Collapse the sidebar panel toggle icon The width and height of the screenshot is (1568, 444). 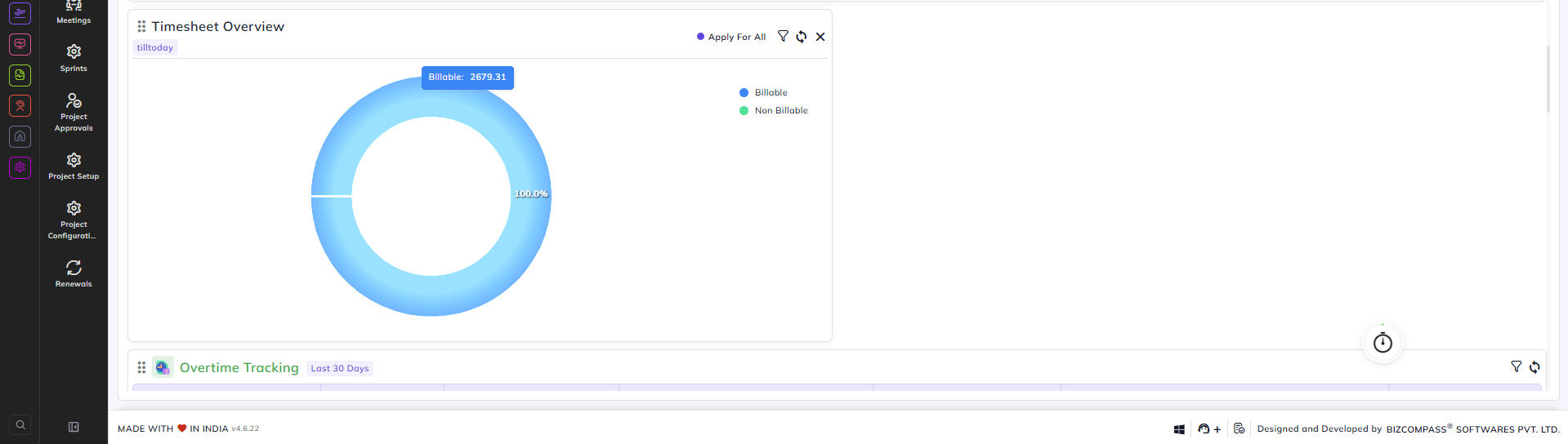(x=74, y=427)
